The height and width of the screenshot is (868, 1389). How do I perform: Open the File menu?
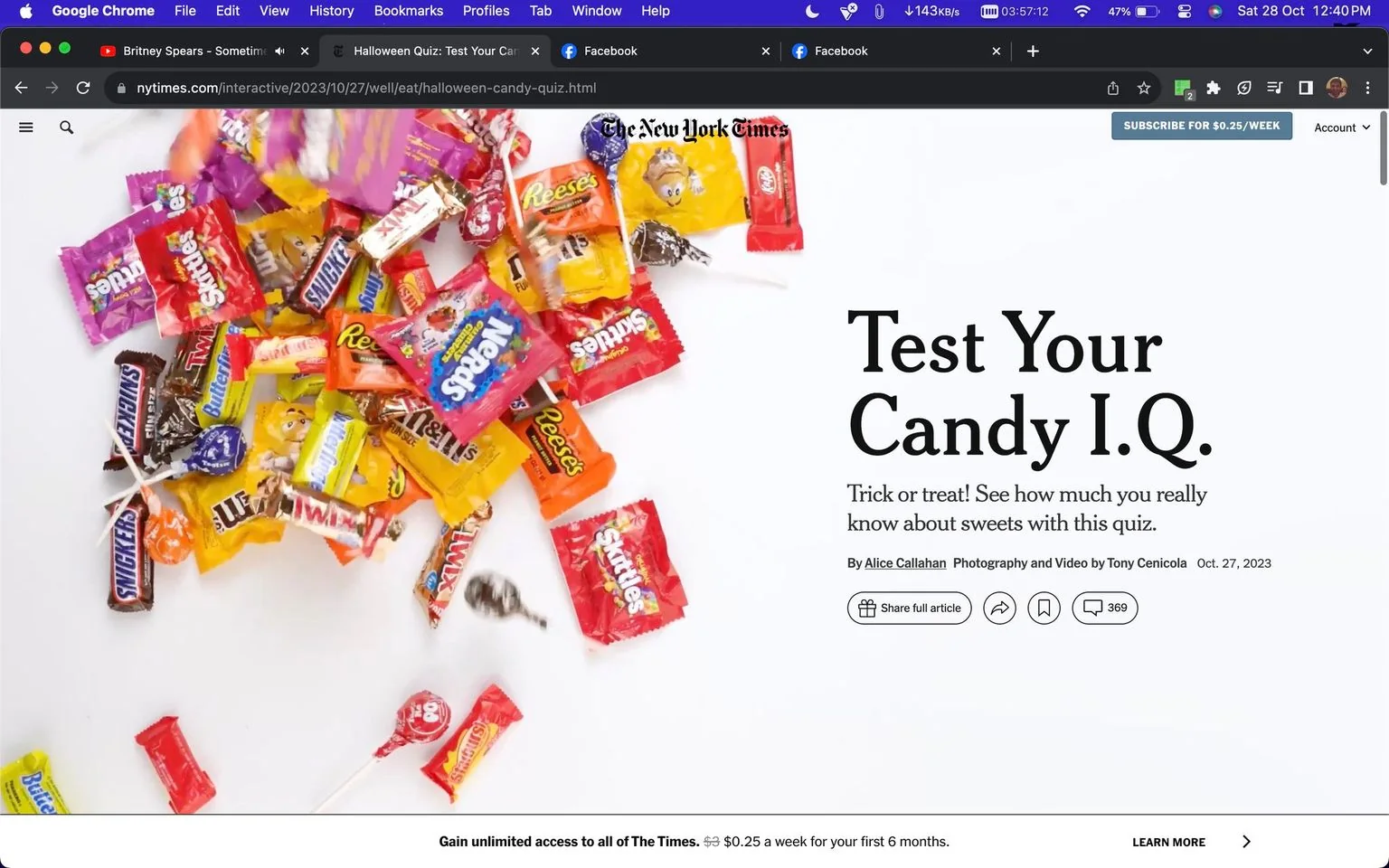pyautogui.click(x=184, y=11)
